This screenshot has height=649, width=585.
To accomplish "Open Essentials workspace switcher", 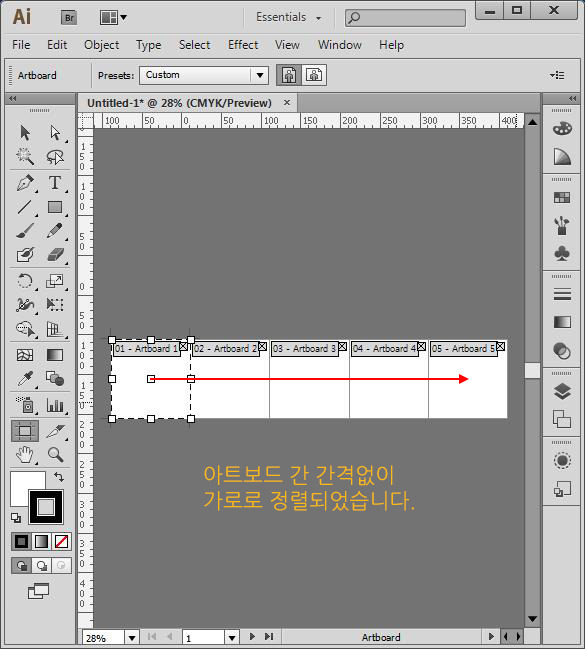I will point(288,17).
